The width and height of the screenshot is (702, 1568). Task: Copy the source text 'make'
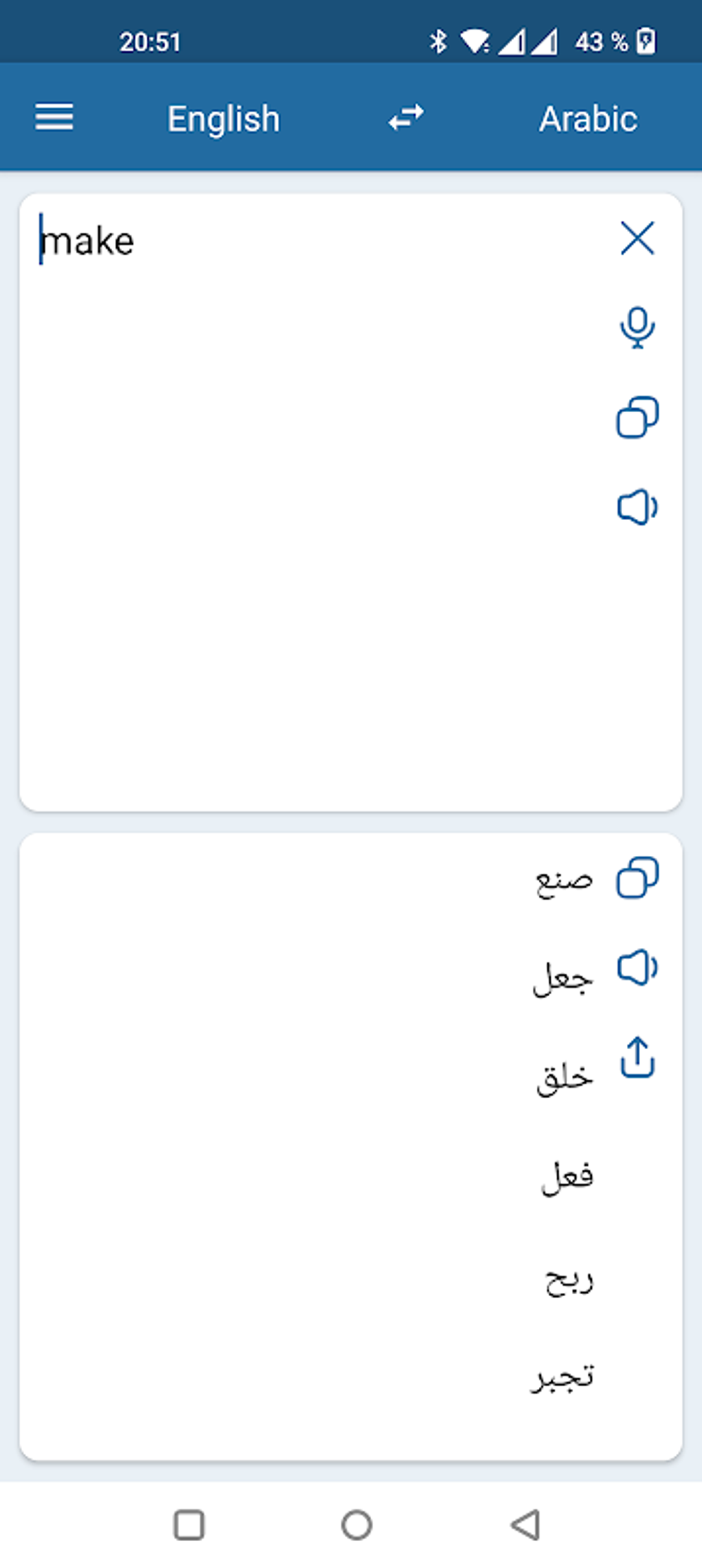637,417
